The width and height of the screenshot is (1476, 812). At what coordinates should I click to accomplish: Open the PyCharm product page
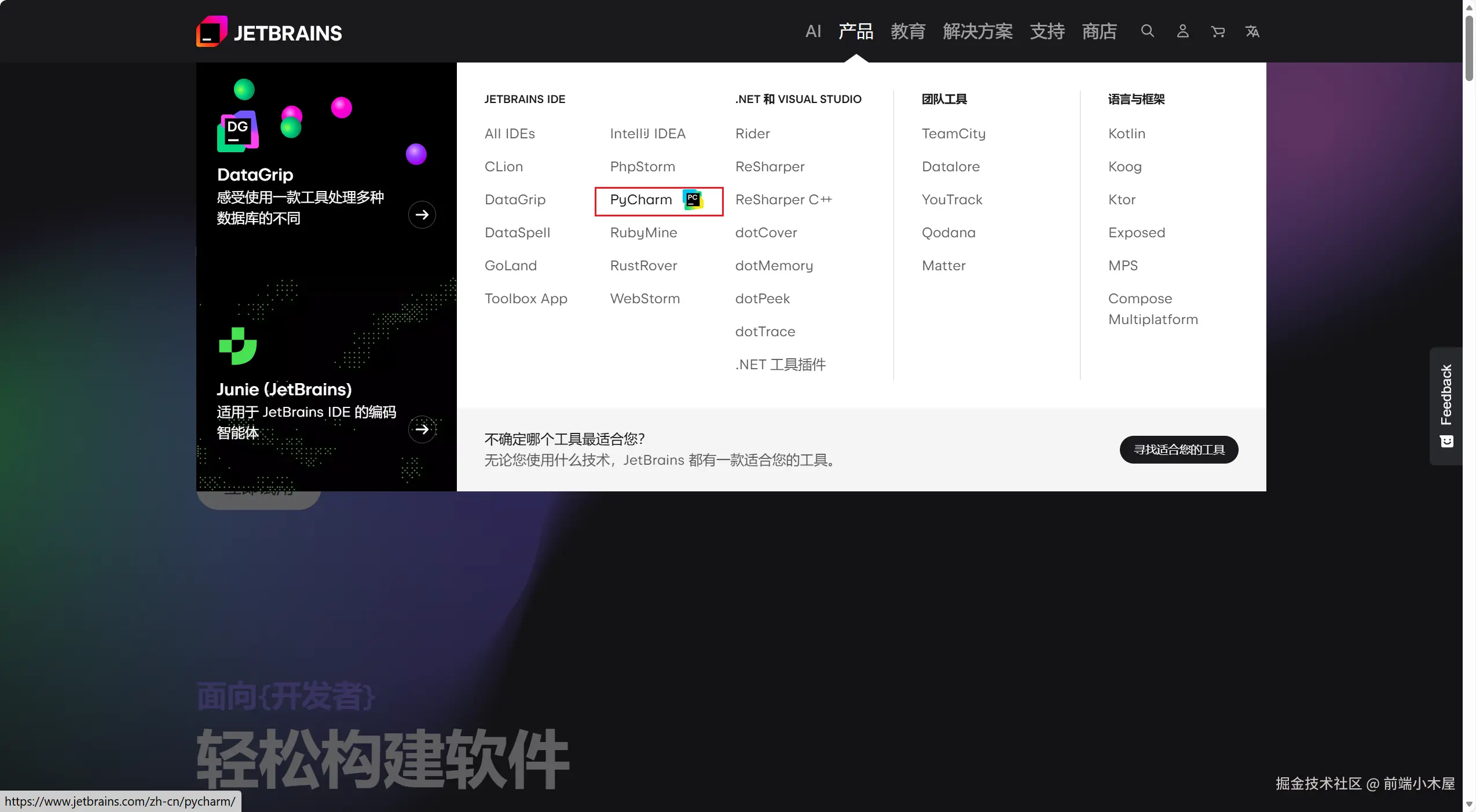click(x=640, y=200)
